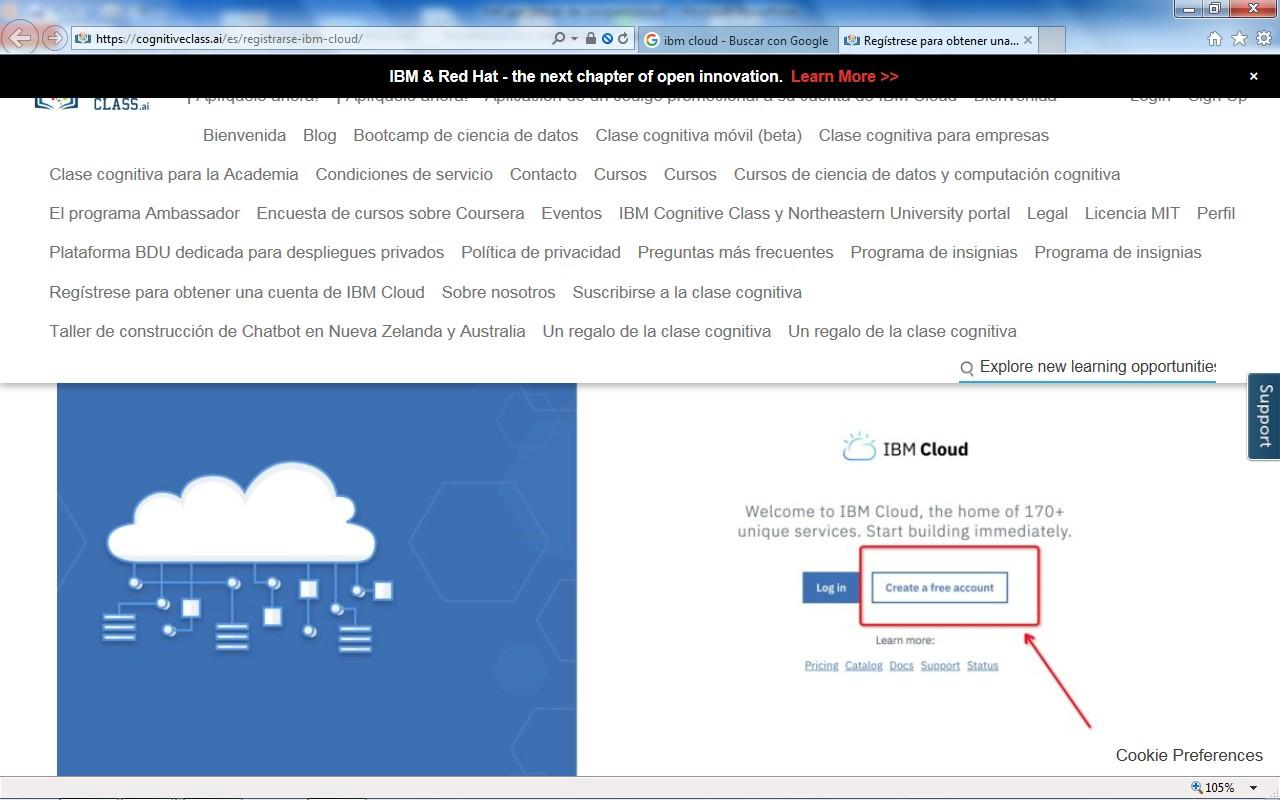The height and width of the screenshot is (800, 1280).
Task: Click the Contacto link
Action: [x=543, y=174]
